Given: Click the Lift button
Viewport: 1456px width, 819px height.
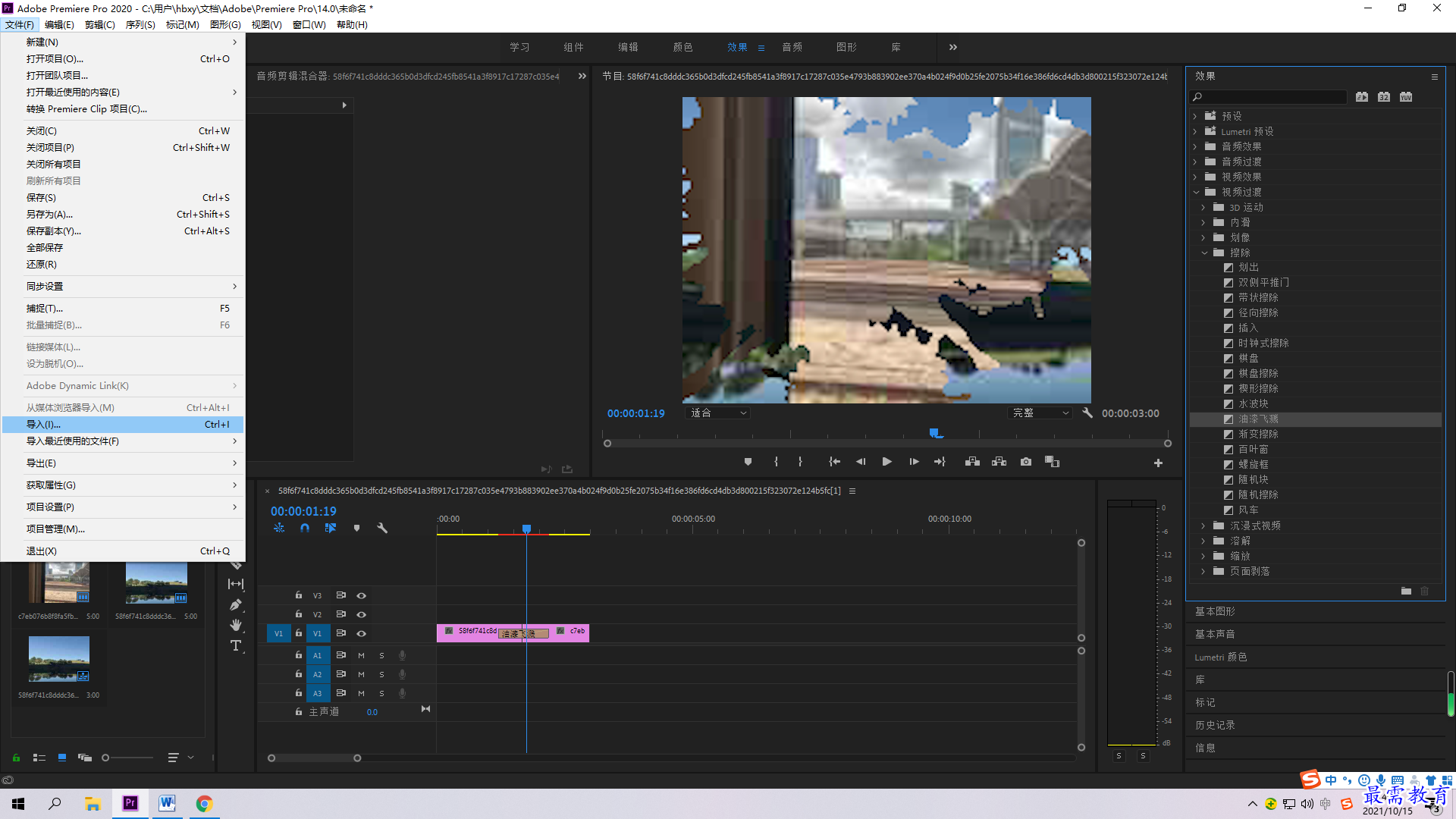Looking at the screenshot, I should pos(972,462).
